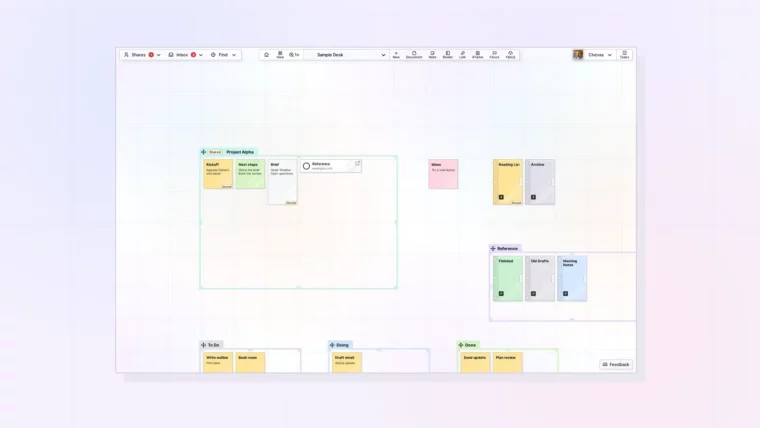The image size is (760, 428).
Task: Open the Finished binder
Action: 507,279
